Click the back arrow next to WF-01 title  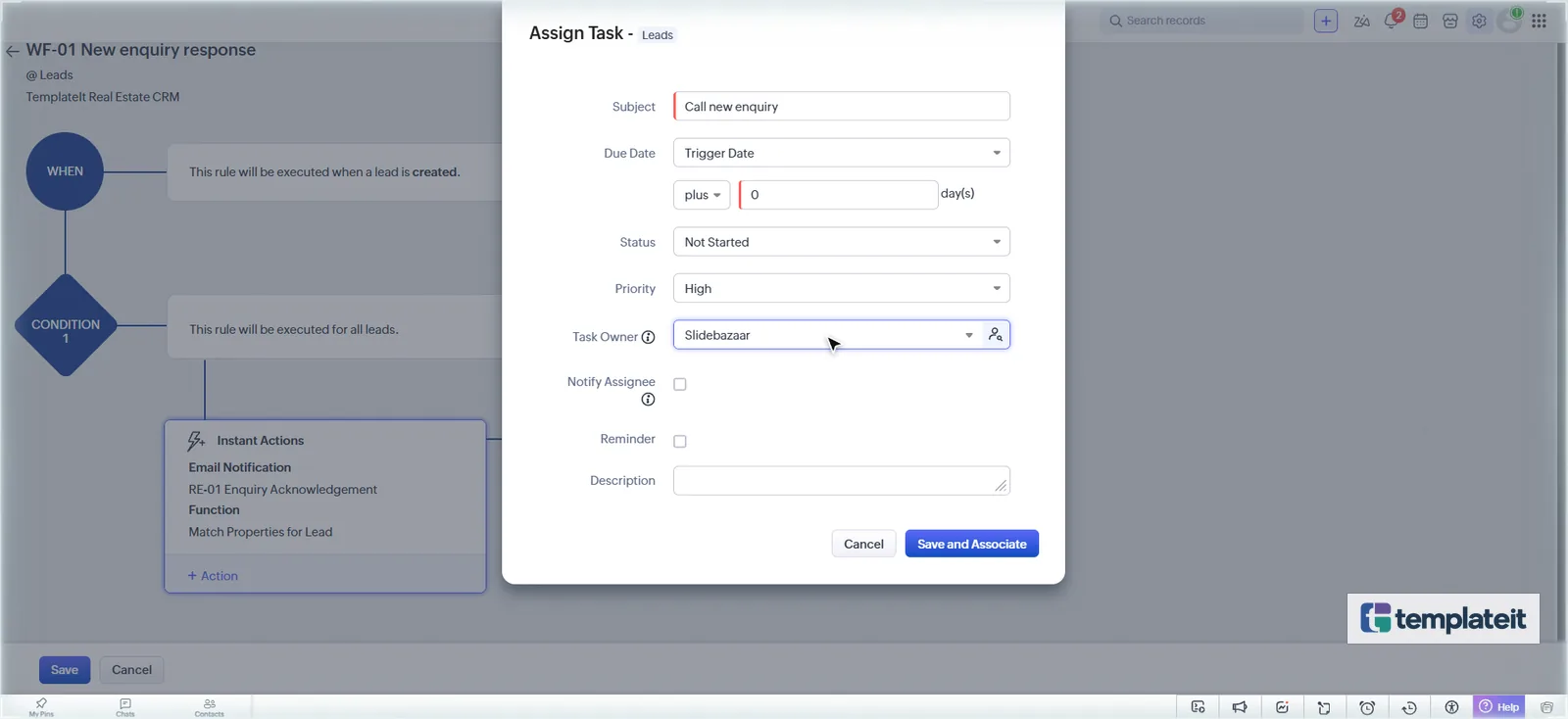coord(13,51)
